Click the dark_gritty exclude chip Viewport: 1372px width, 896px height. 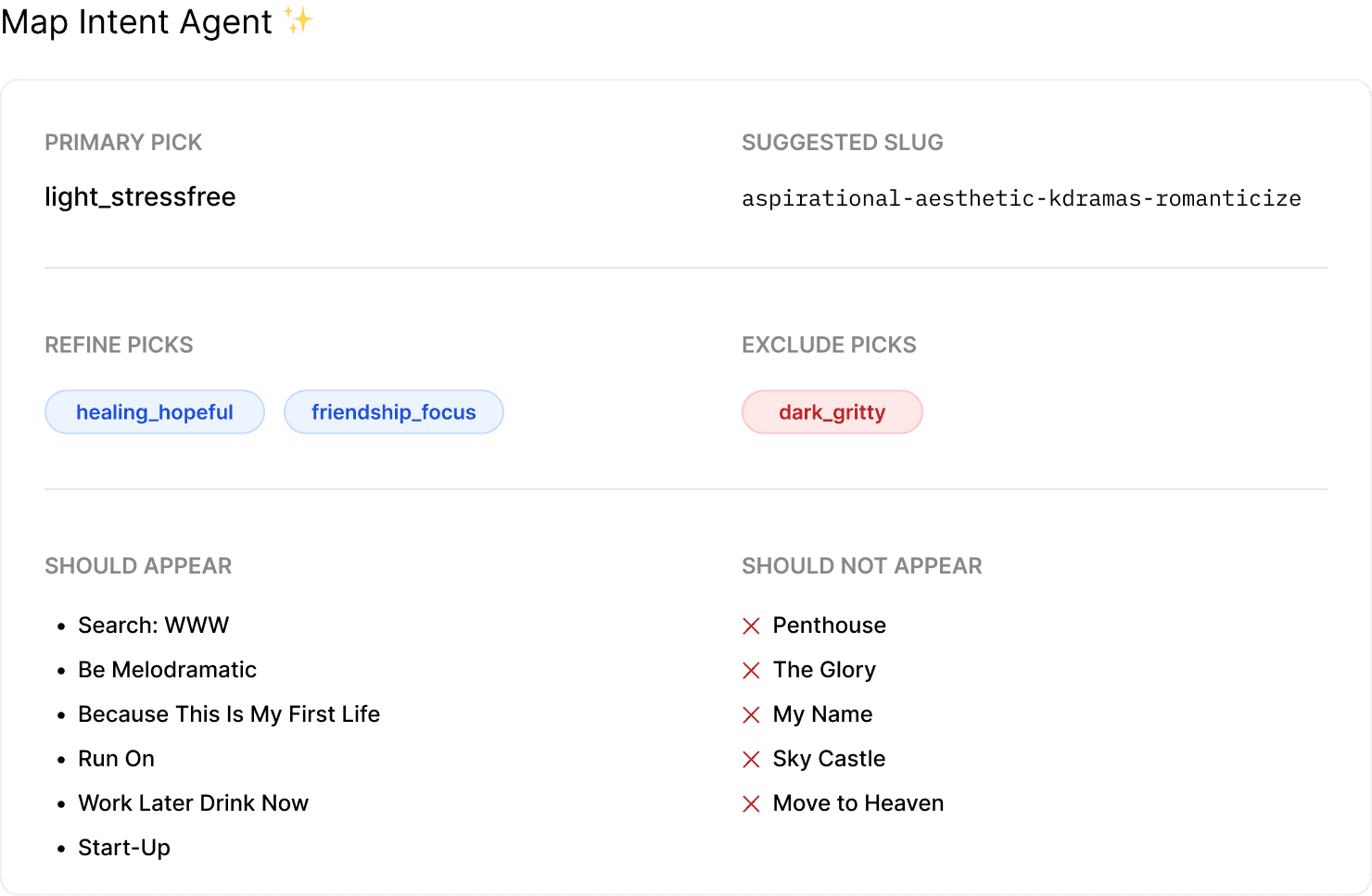(832, 412)
